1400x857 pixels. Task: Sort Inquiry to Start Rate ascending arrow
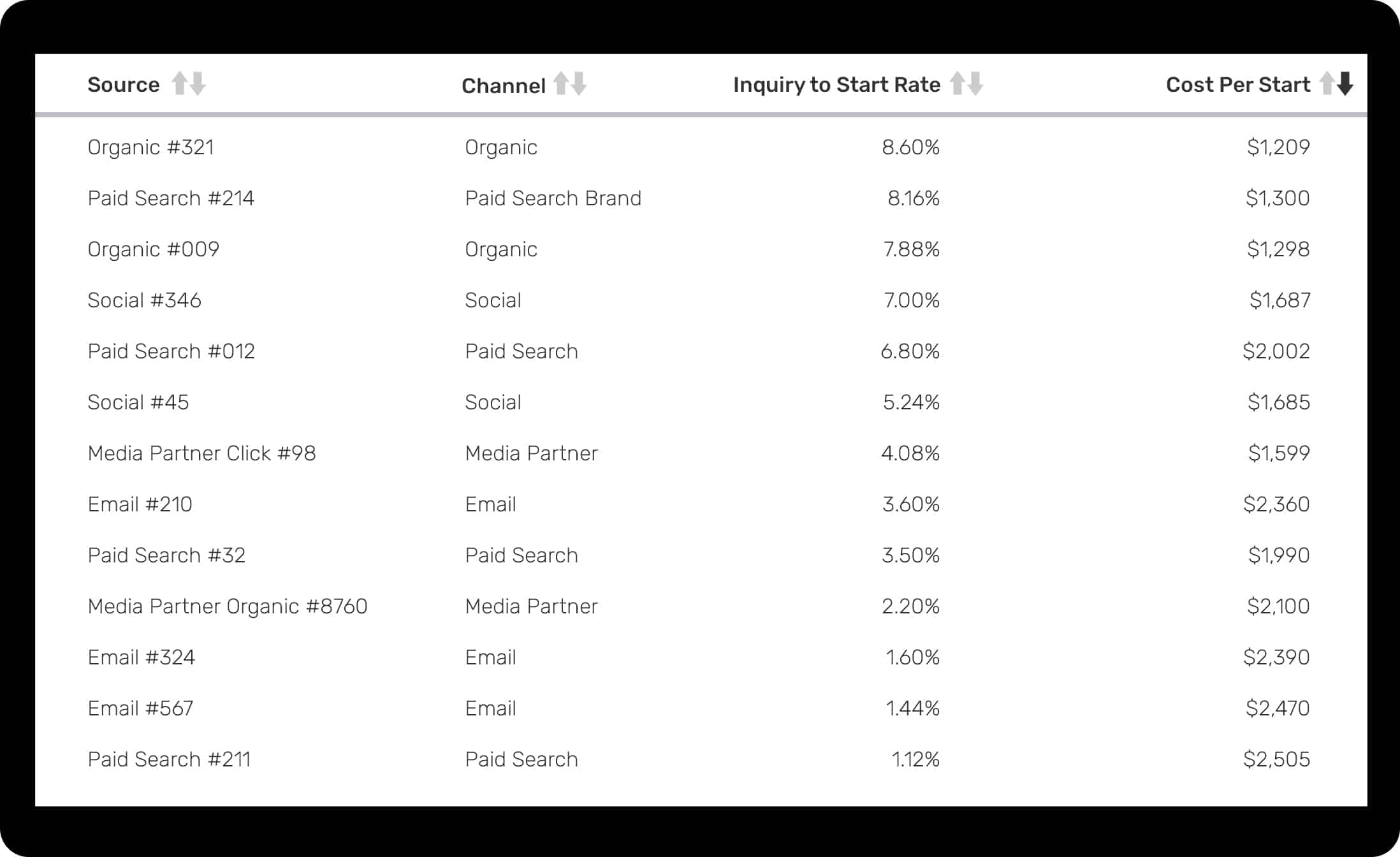[x=957, y=84]
